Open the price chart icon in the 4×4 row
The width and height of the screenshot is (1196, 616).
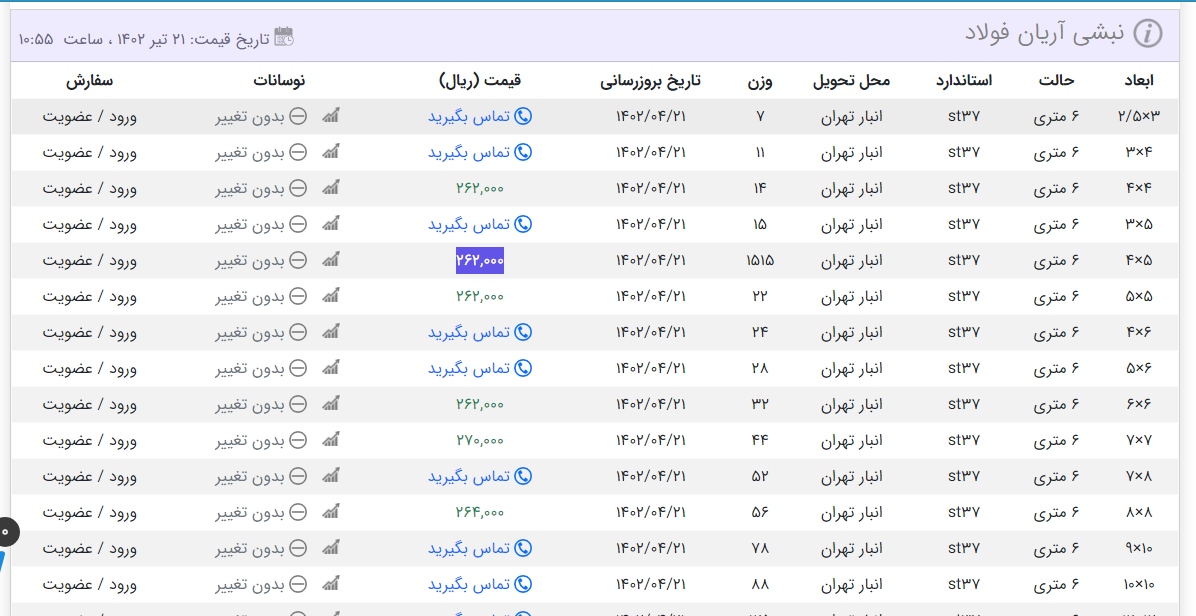(x=331, y=188)
